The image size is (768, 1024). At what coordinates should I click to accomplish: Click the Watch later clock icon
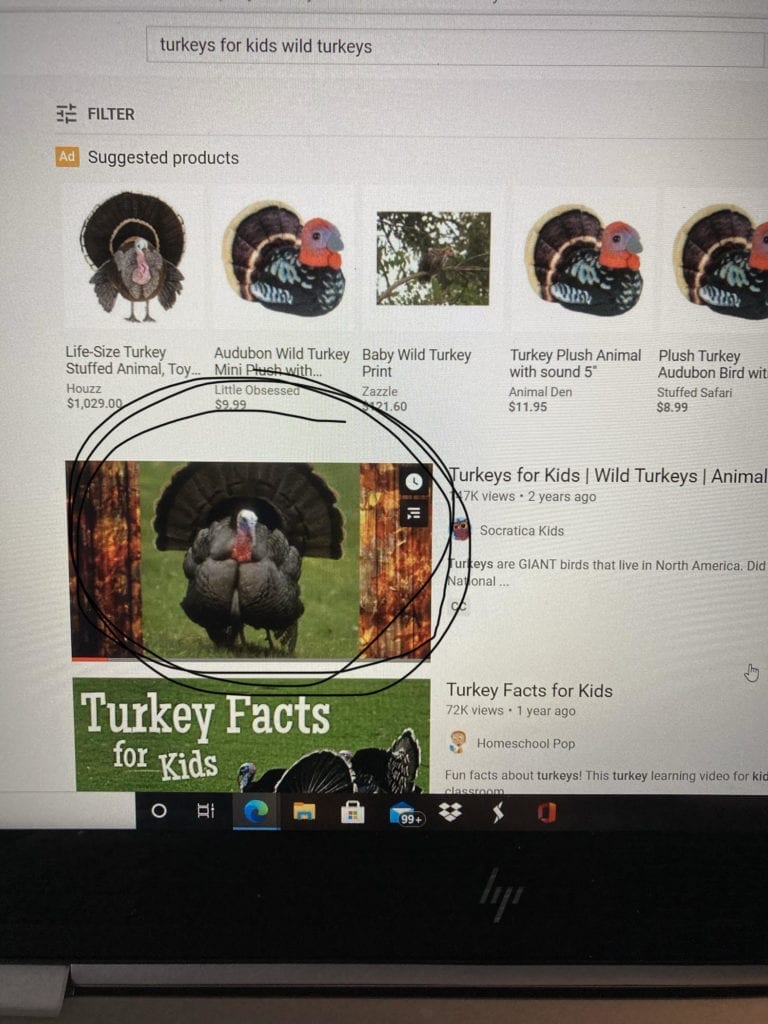tap(413, 482)
